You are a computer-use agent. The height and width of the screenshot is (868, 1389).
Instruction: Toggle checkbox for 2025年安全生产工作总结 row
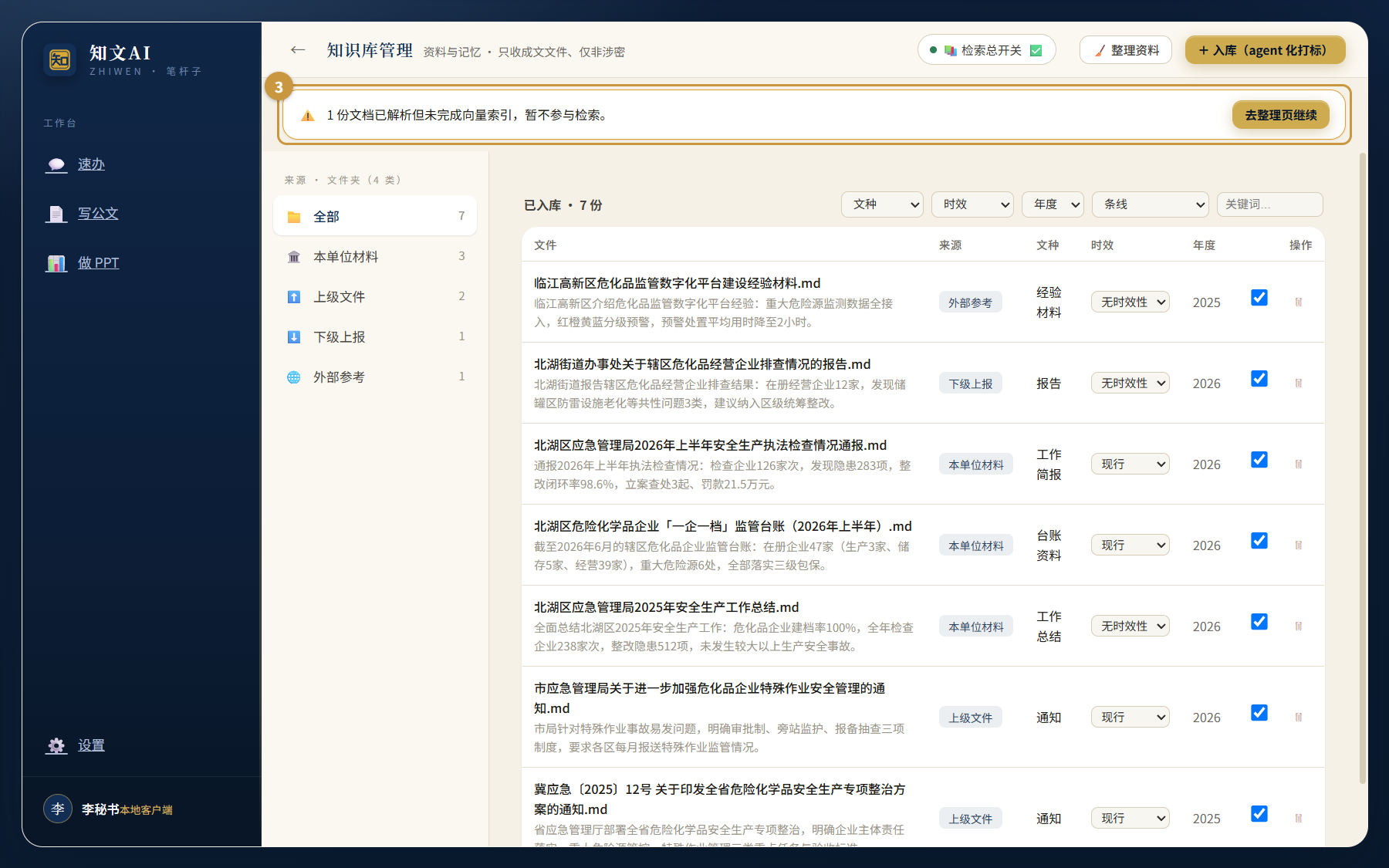pyautogui.click(x=1259, y=622)
